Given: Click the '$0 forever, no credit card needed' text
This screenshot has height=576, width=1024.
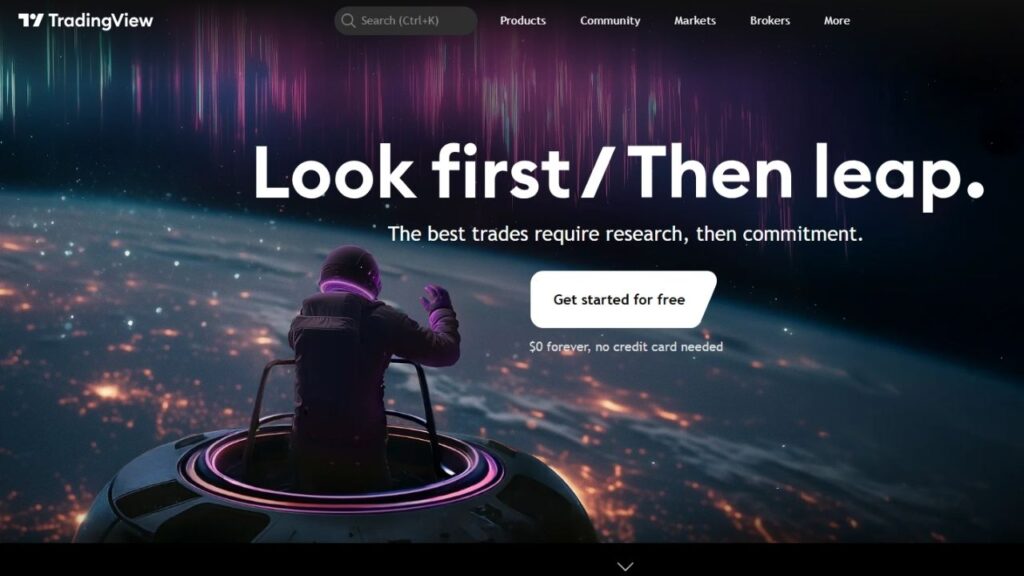Looking at the screenshot, I should pos(626,347).
